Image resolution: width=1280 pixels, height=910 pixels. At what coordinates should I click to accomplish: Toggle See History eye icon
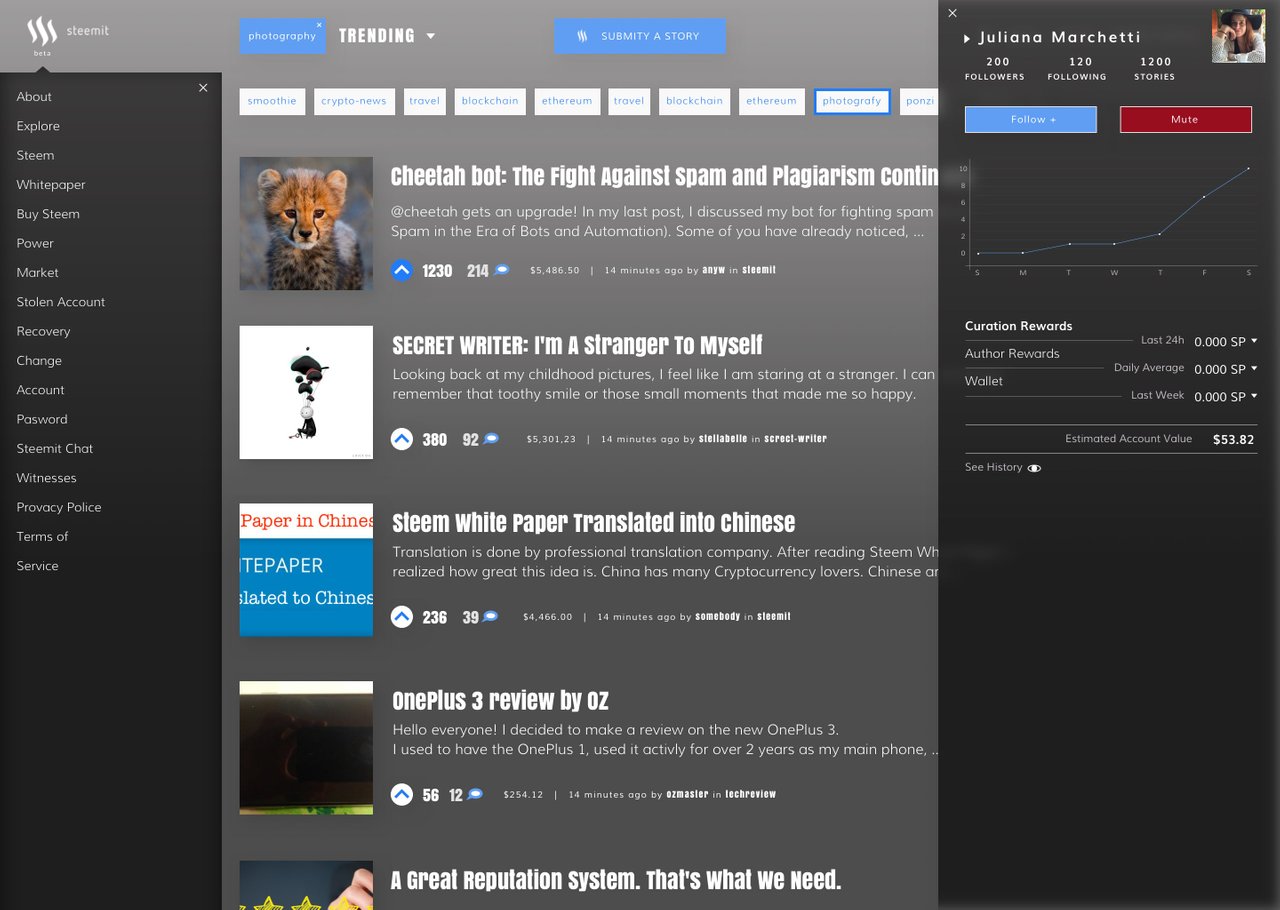1034,468
